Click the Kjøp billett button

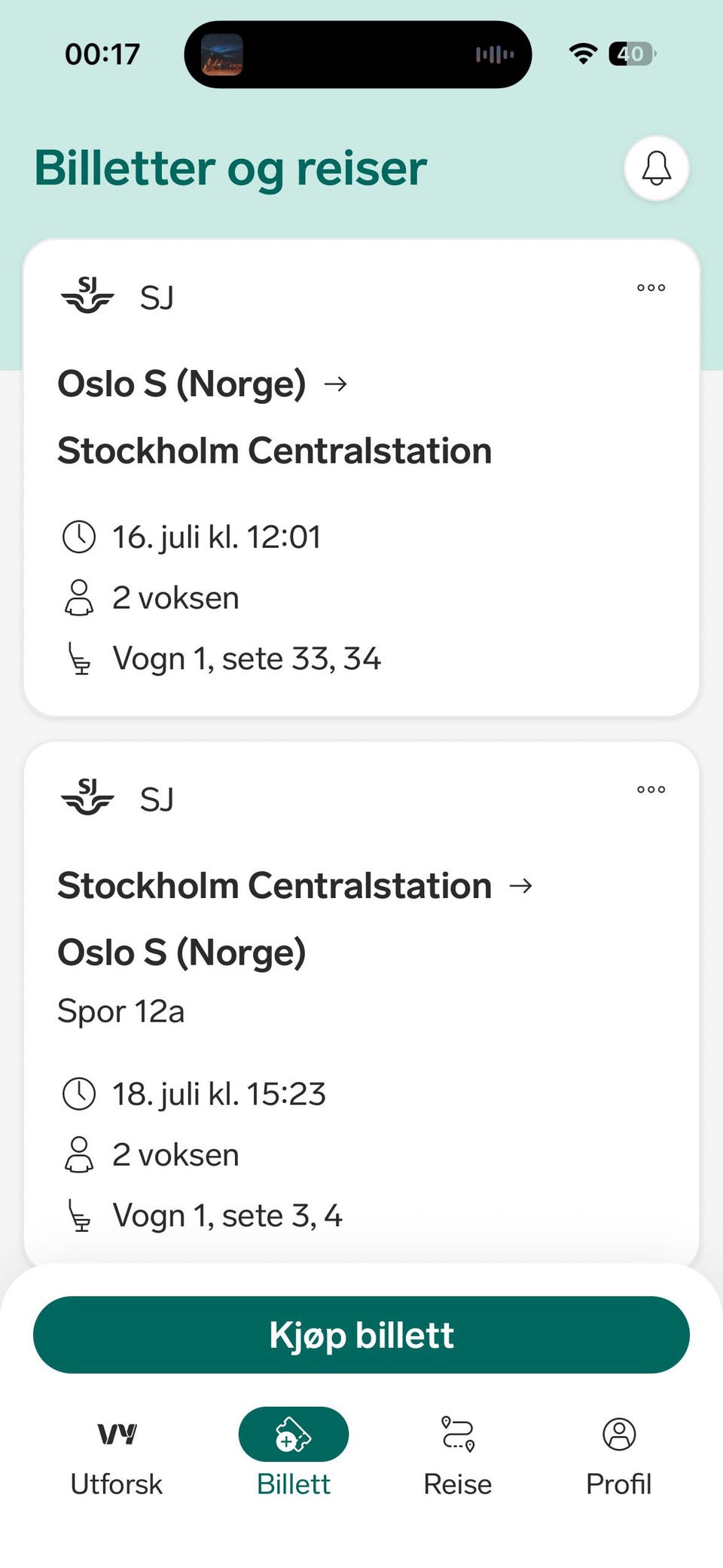click(361, 1334)
